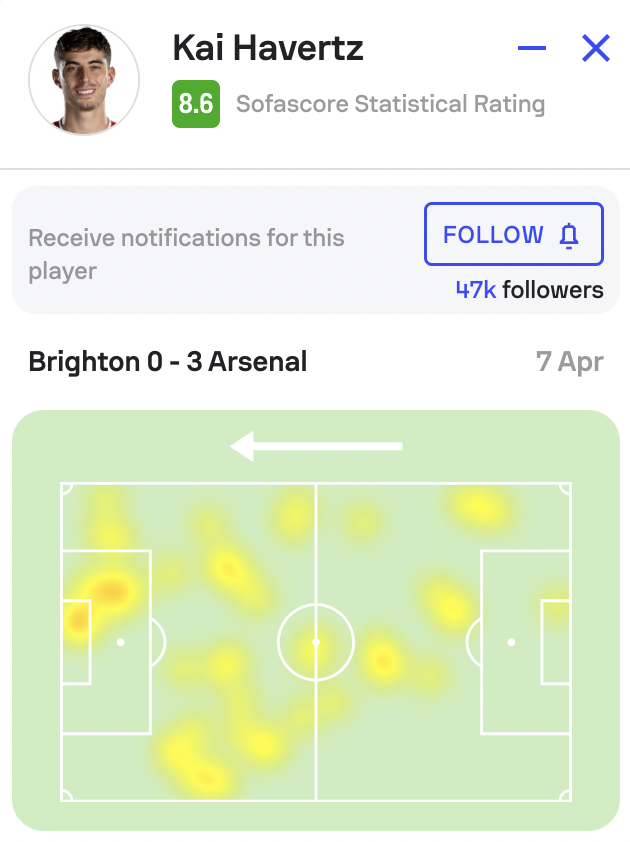Click the 7 Apr match date
The image size is (630, 842).
(x=570, y=361)
